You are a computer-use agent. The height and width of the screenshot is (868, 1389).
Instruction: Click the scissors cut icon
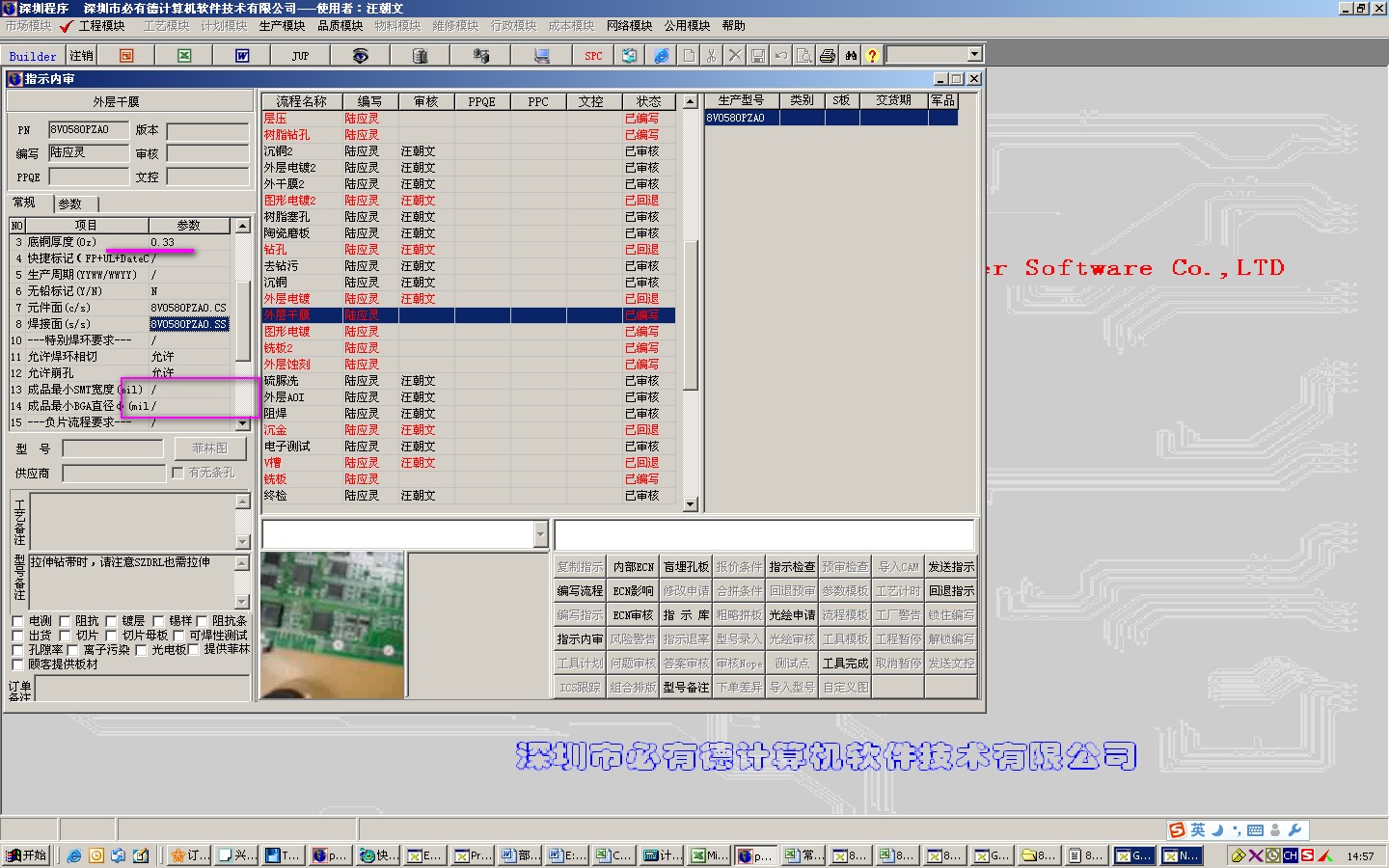click(x=712, y=56)
